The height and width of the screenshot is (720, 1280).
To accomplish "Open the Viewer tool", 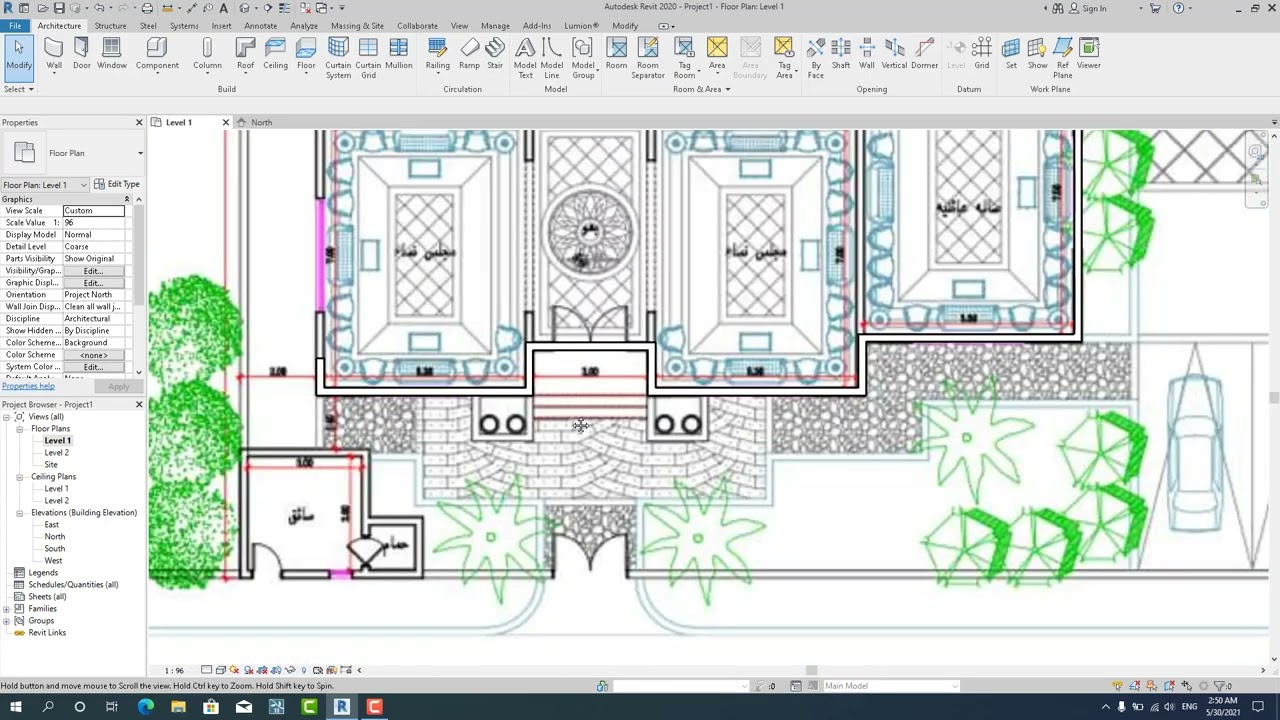I will pyautogui.click(x=1089, y=54).
